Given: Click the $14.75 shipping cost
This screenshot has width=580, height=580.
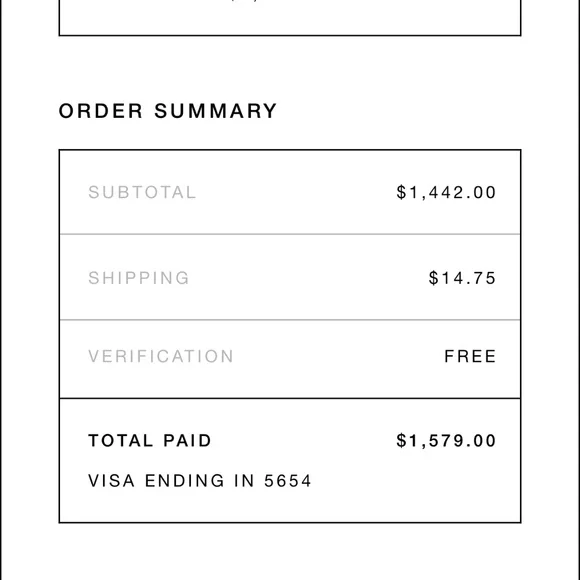Looking at the screenshot, I should (462, 278).
